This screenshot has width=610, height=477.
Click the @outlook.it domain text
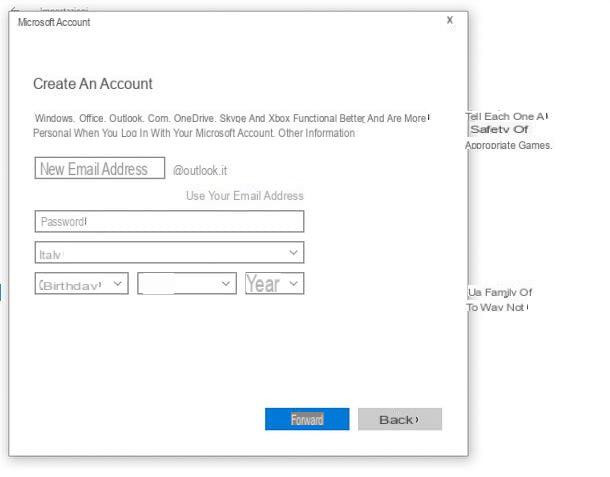click(x=200, y=170)
